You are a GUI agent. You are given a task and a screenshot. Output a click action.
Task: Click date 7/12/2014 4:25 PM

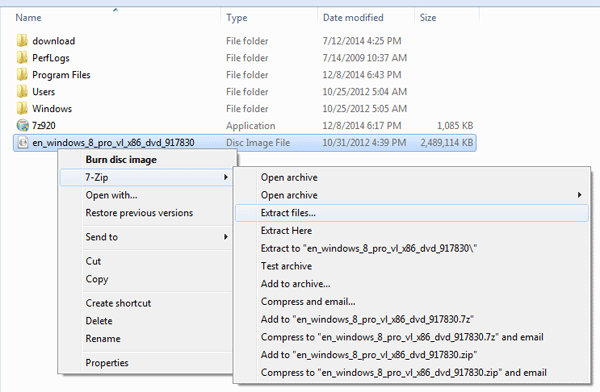point(362,41)
